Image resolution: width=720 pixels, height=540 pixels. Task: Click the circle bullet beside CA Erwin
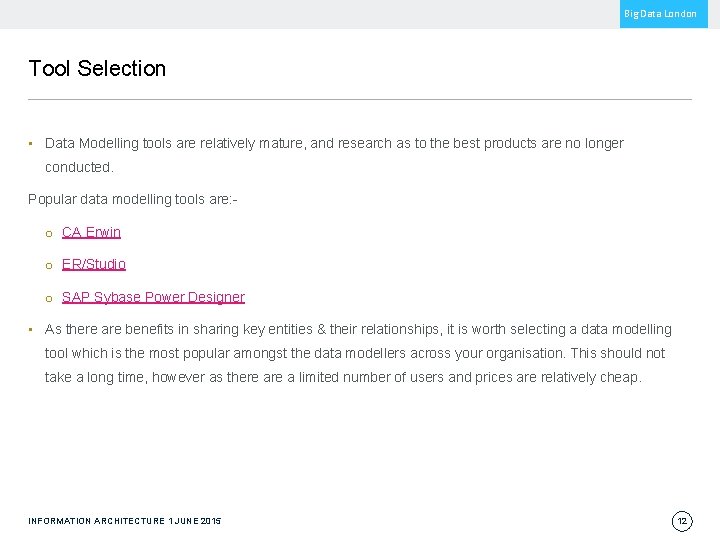(47, 233)
